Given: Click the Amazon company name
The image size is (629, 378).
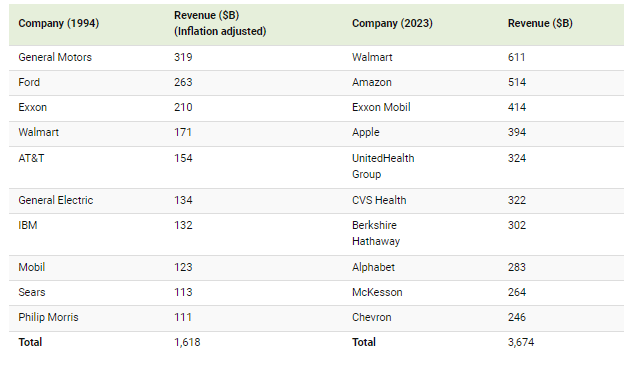Looking at the screenshot, I should pyautogui.click(x=371, y=82).
